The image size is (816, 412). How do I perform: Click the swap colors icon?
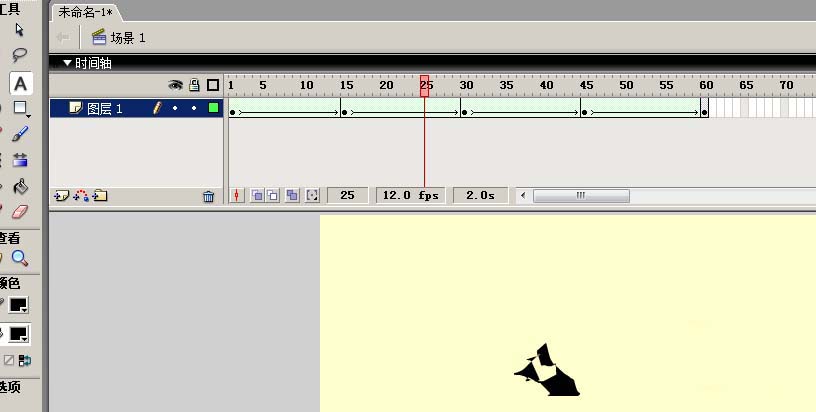(24, 360)
